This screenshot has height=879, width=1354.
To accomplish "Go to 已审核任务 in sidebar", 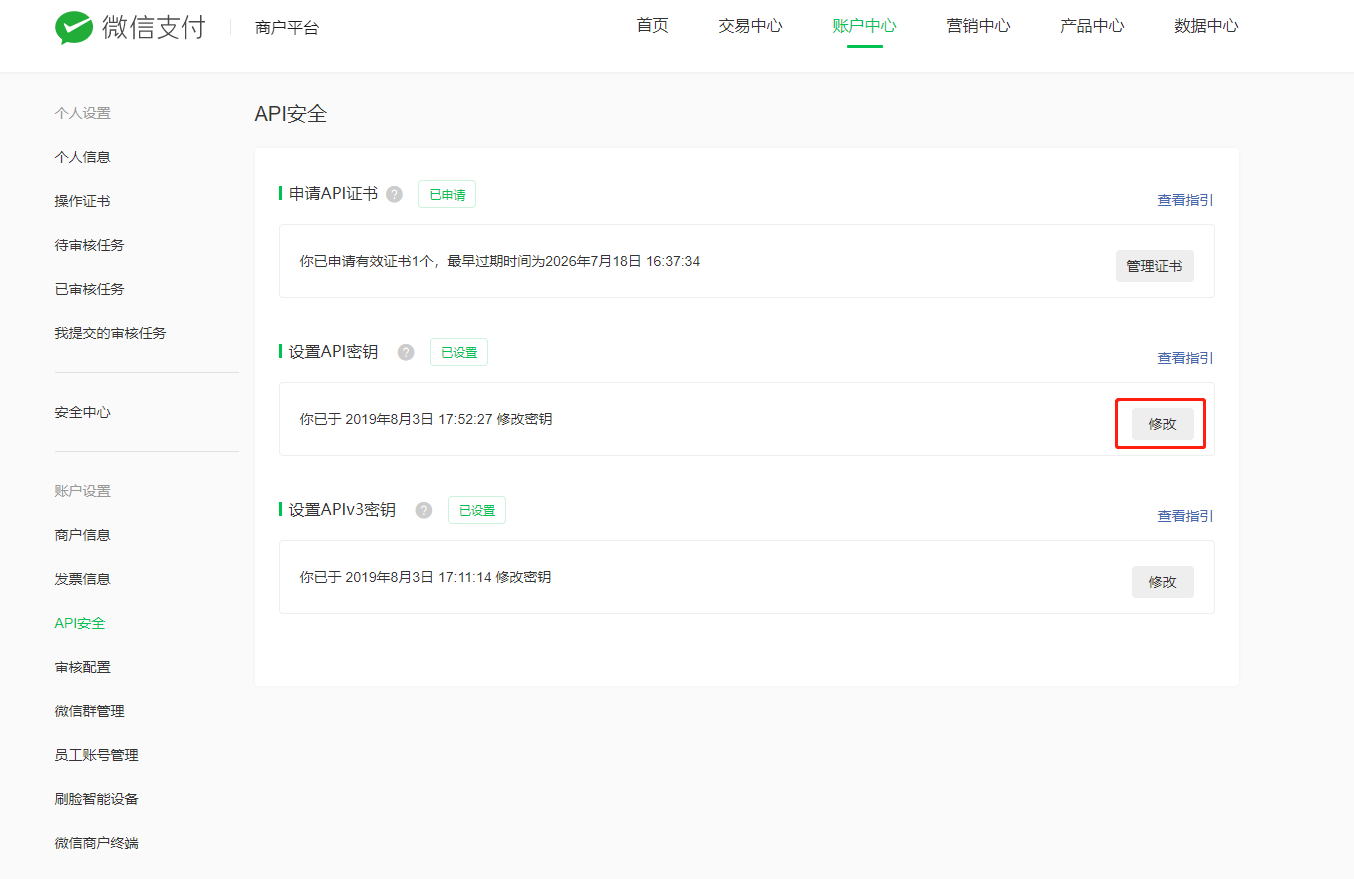I will tap(89, 289).
